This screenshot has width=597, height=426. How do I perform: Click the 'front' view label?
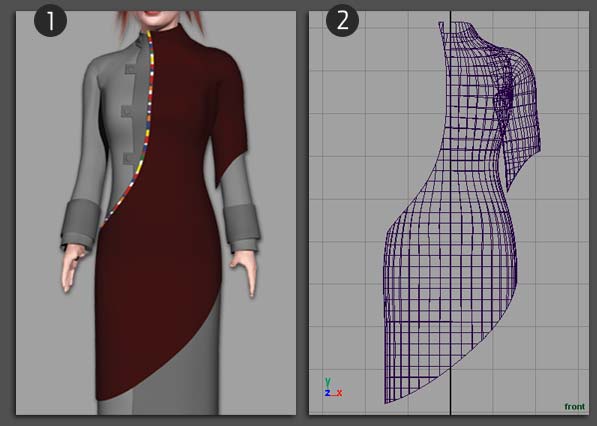(574, 407)
